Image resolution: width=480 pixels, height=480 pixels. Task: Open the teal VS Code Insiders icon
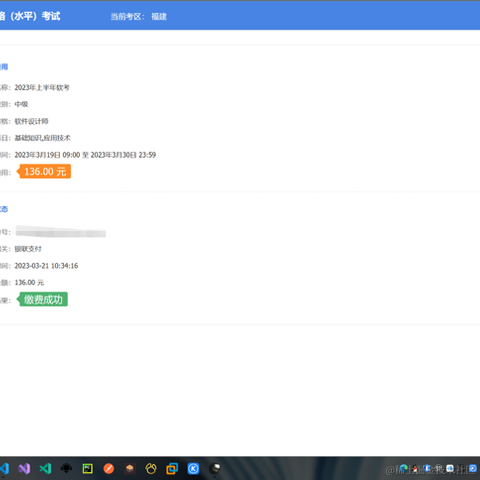point(45,469)
